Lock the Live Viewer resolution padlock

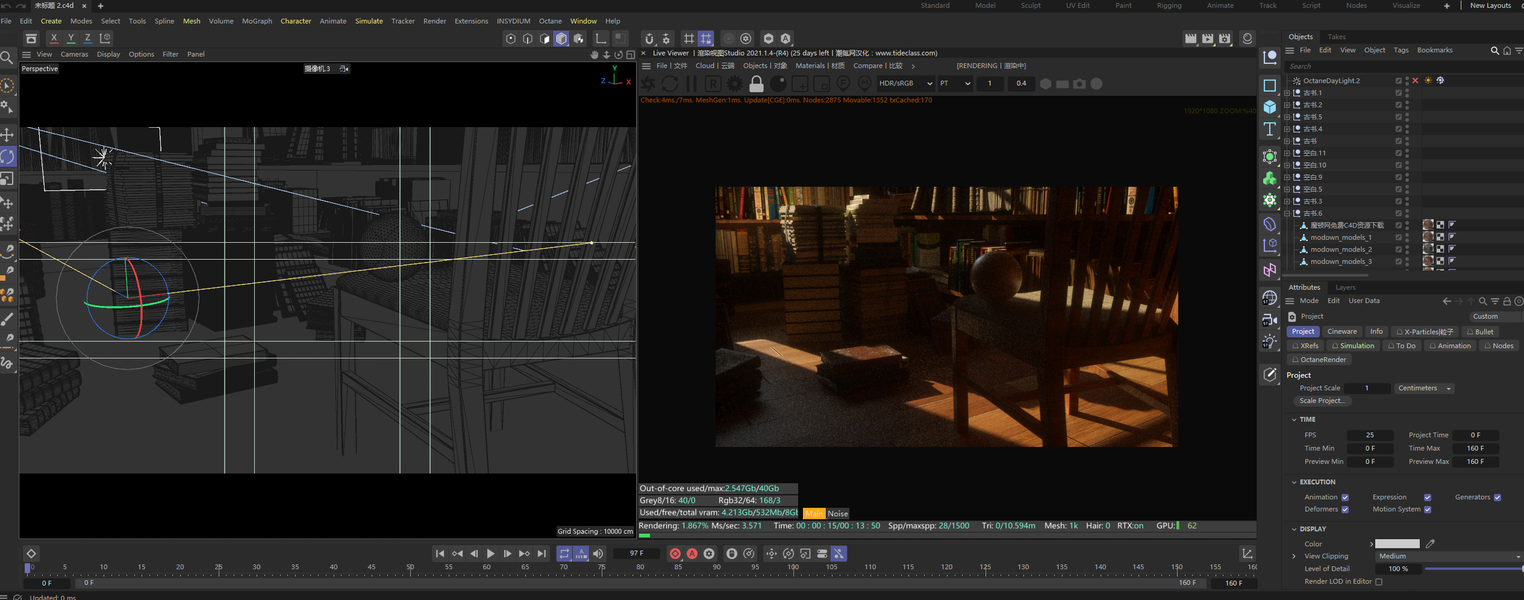pos(756,84)
